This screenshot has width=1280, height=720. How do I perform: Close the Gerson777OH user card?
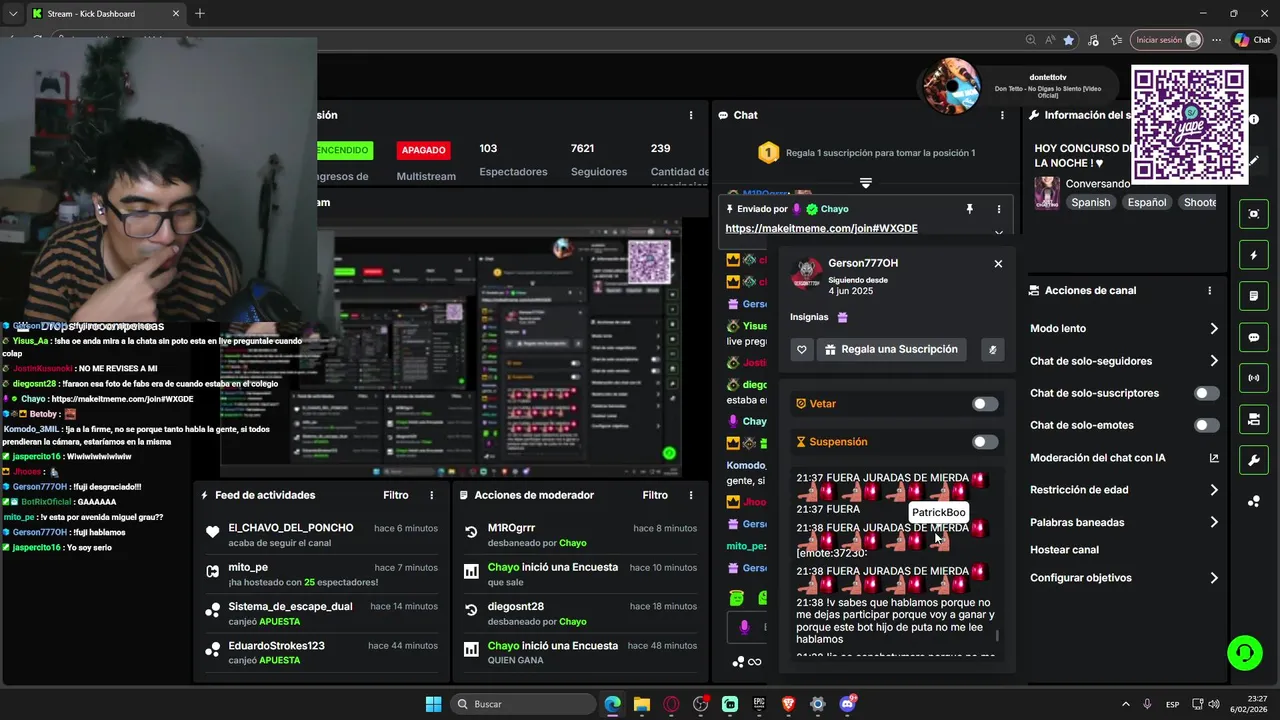coord(998,264)
